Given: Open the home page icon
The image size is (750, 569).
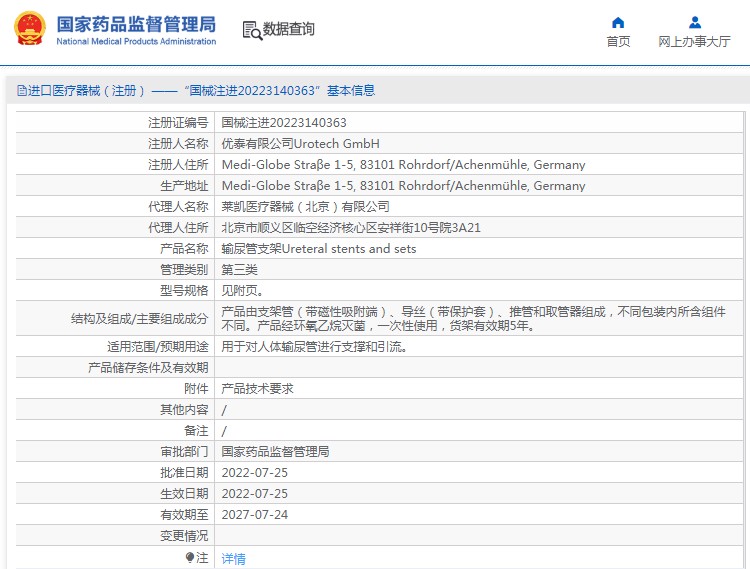Looking at the screenshot, I should click(618, 22).
